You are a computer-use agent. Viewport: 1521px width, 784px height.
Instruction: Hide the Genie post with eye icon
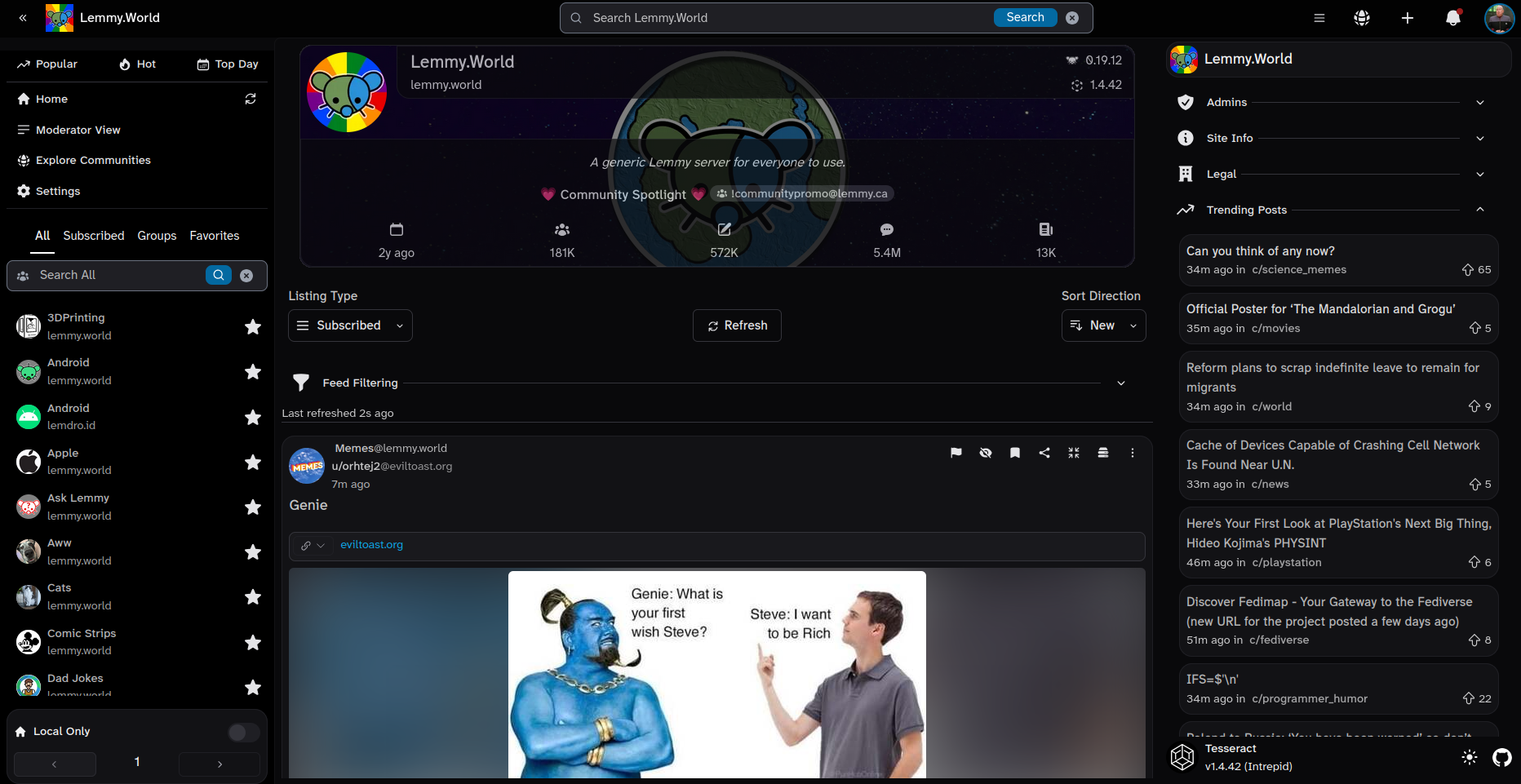pyautogui.click(x=986, y=453)
